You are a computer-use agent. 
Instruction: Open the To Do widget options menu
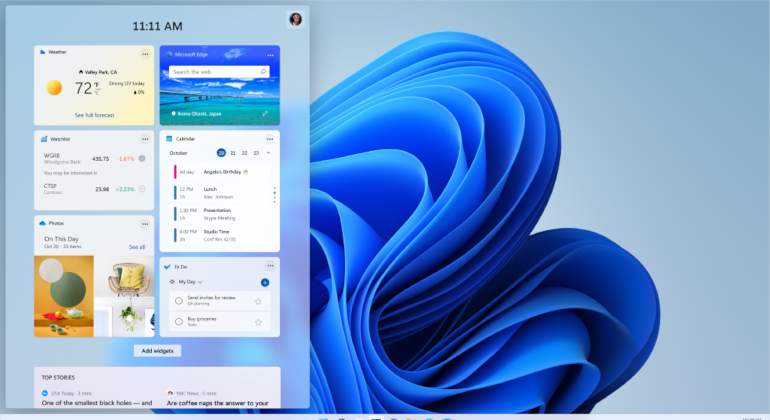point(270,266)
